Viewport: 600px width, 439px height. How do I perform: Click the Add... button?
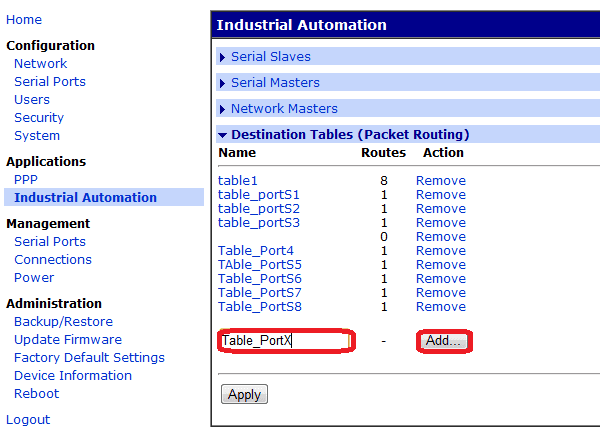[444, 341]
